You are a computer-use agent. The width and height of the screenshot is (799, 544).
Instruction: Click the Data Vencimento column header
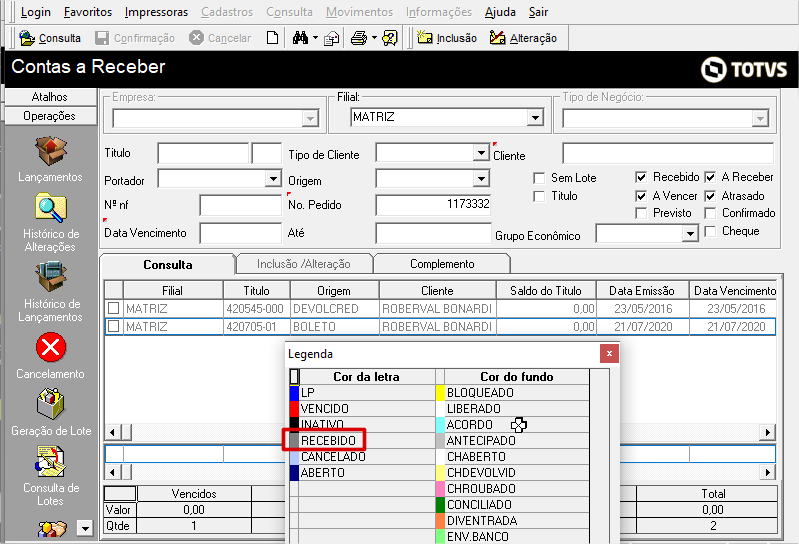[x=734, y=290]
